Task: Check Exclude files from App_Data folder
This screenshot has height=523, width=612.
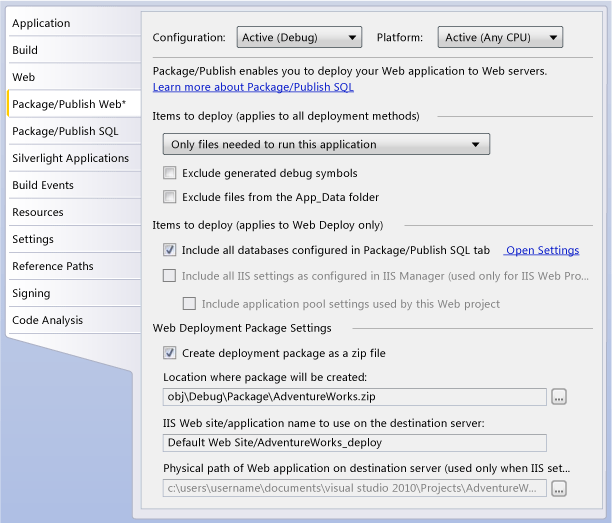Action: click(x=169, y=197)
